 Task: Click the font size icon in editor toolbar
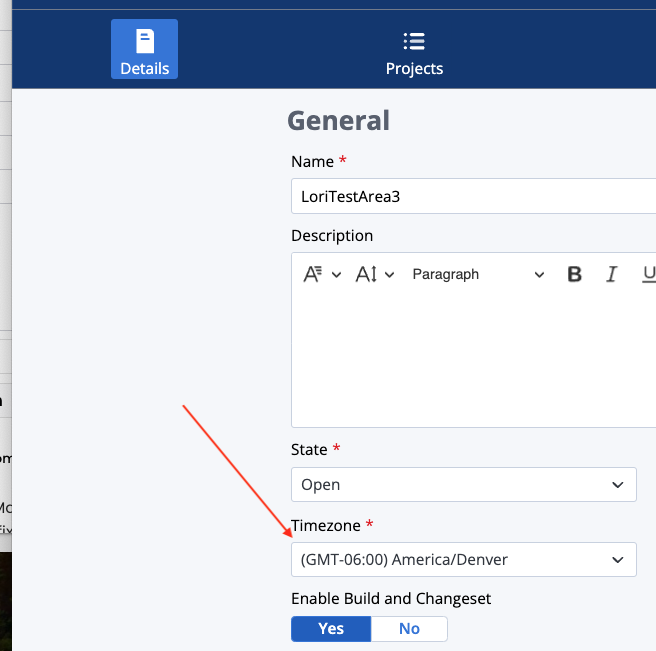366,274
